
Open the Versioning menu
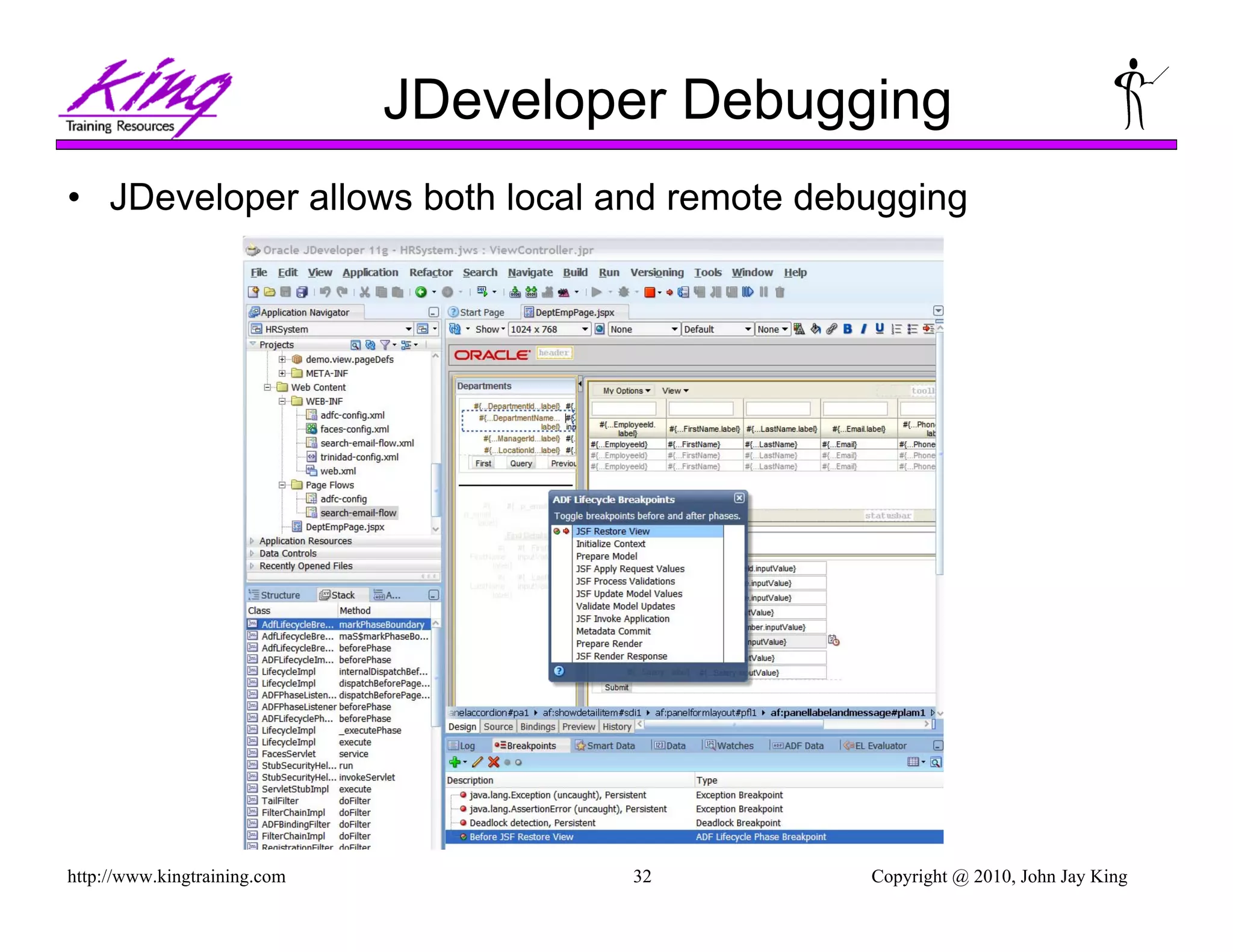[657, 273]
